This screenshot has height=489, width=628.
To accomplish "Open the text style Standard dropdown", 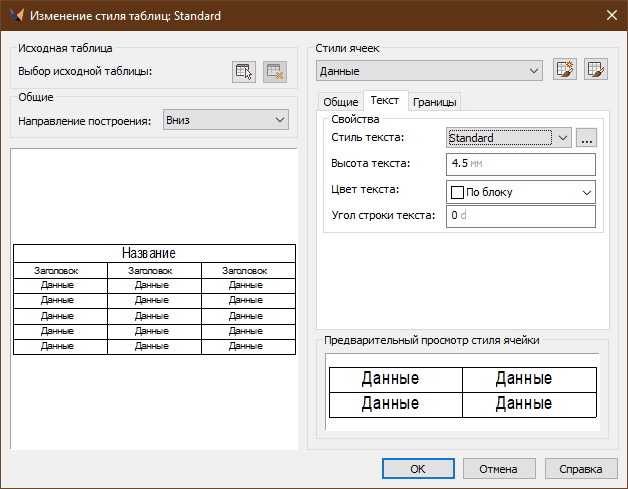I will point(508,138).
